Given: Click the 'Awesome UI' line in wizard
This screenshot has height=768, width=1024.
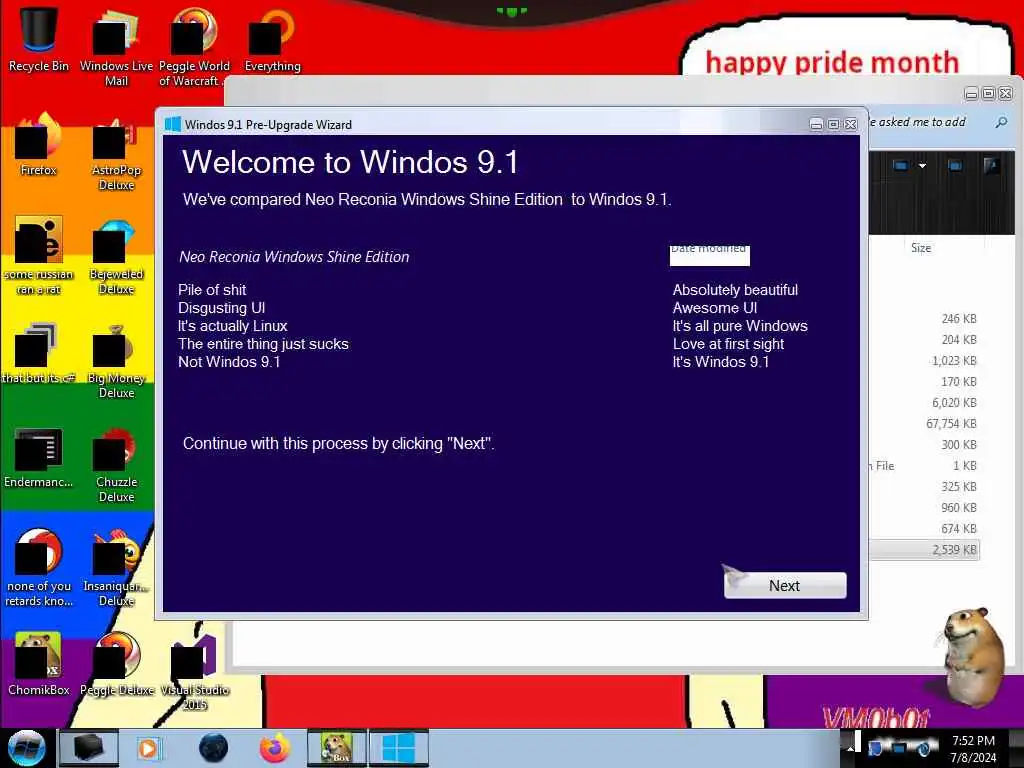Looking at the screenshot, I should (x=715, y=308).
